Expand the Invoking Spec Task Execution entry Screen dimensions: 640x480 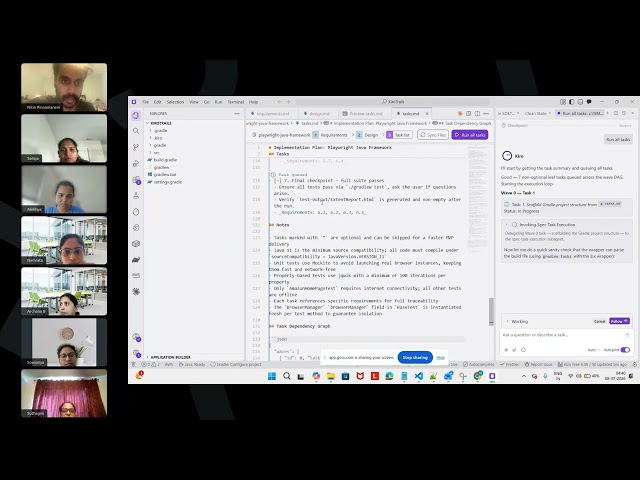pos(507,224)
